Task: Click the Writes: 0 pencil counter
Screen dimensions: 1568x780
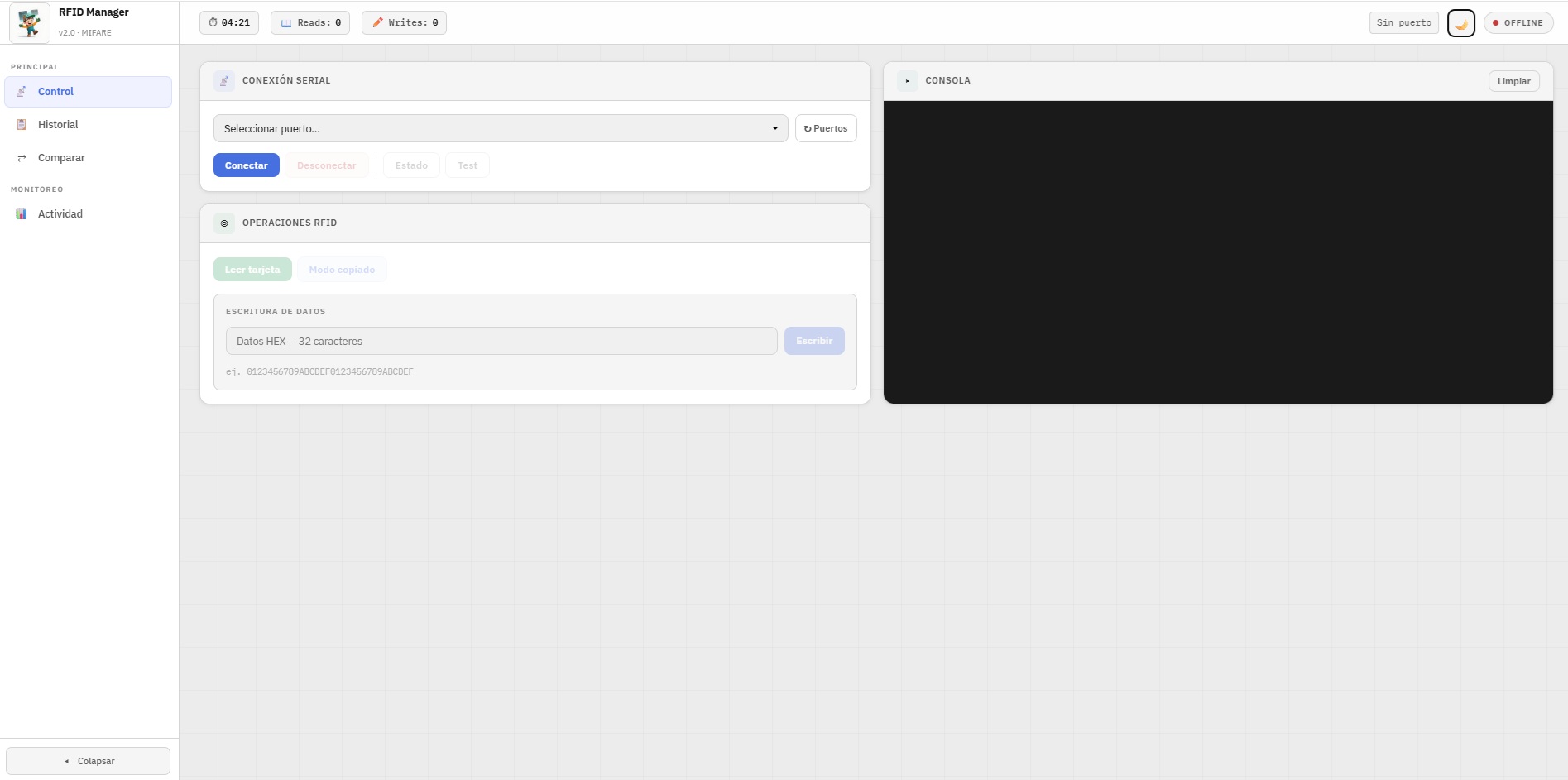Action: (404, 22)
